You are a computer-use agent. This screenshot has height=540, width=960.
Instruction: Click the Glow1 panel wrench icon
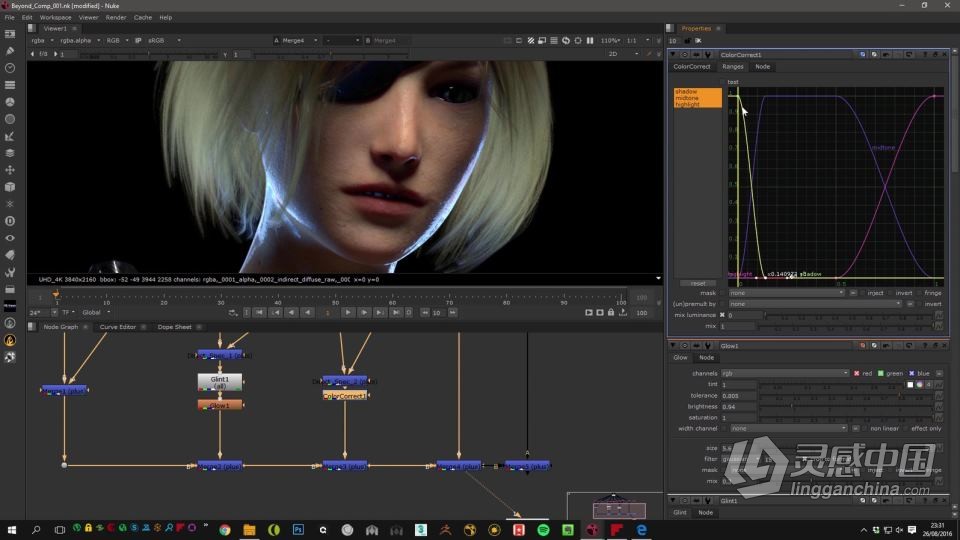708,346
